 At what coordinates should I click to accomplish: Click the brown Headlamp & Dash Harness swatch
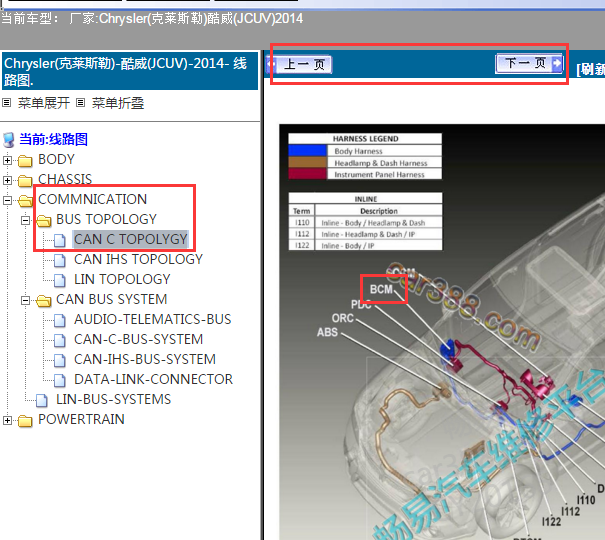[308, 162]
